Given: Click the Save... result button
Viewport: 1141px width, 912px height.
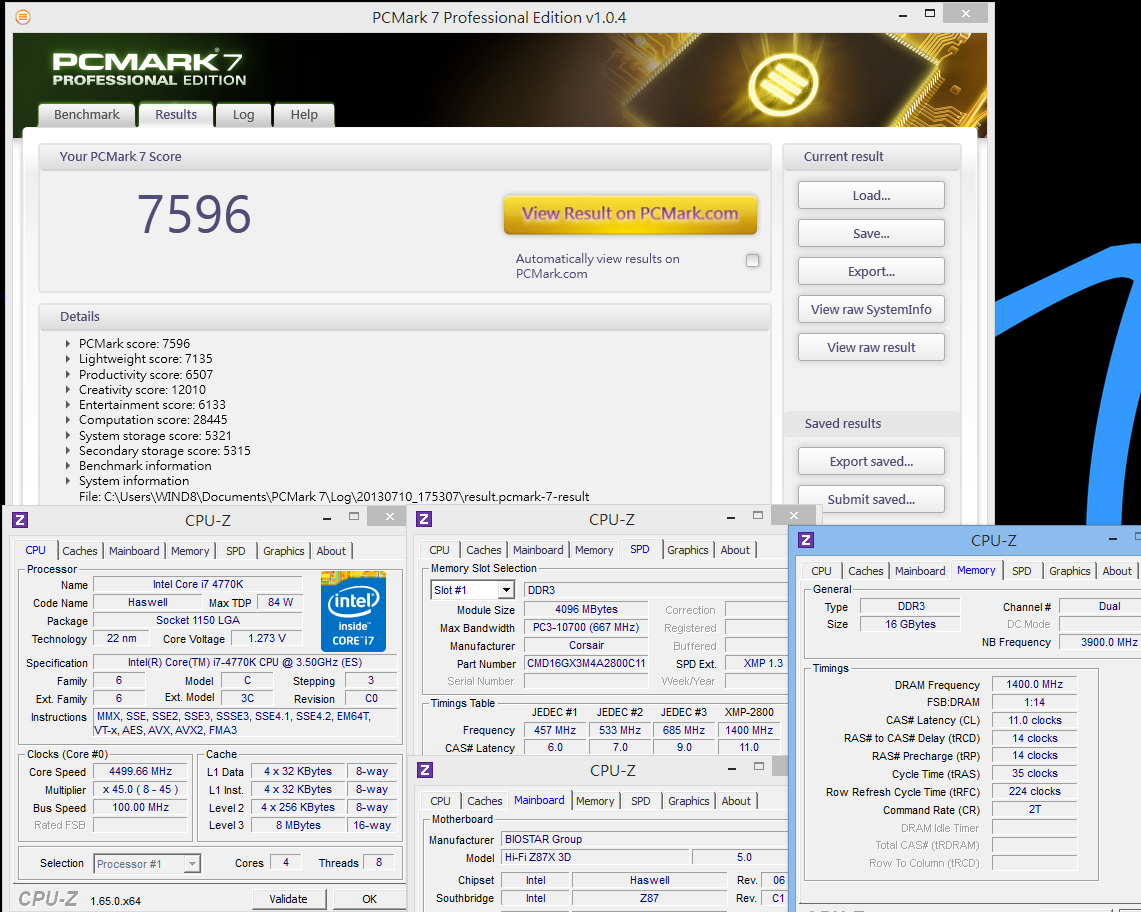Looking at the screenshot, I should (x=871, y=234).
